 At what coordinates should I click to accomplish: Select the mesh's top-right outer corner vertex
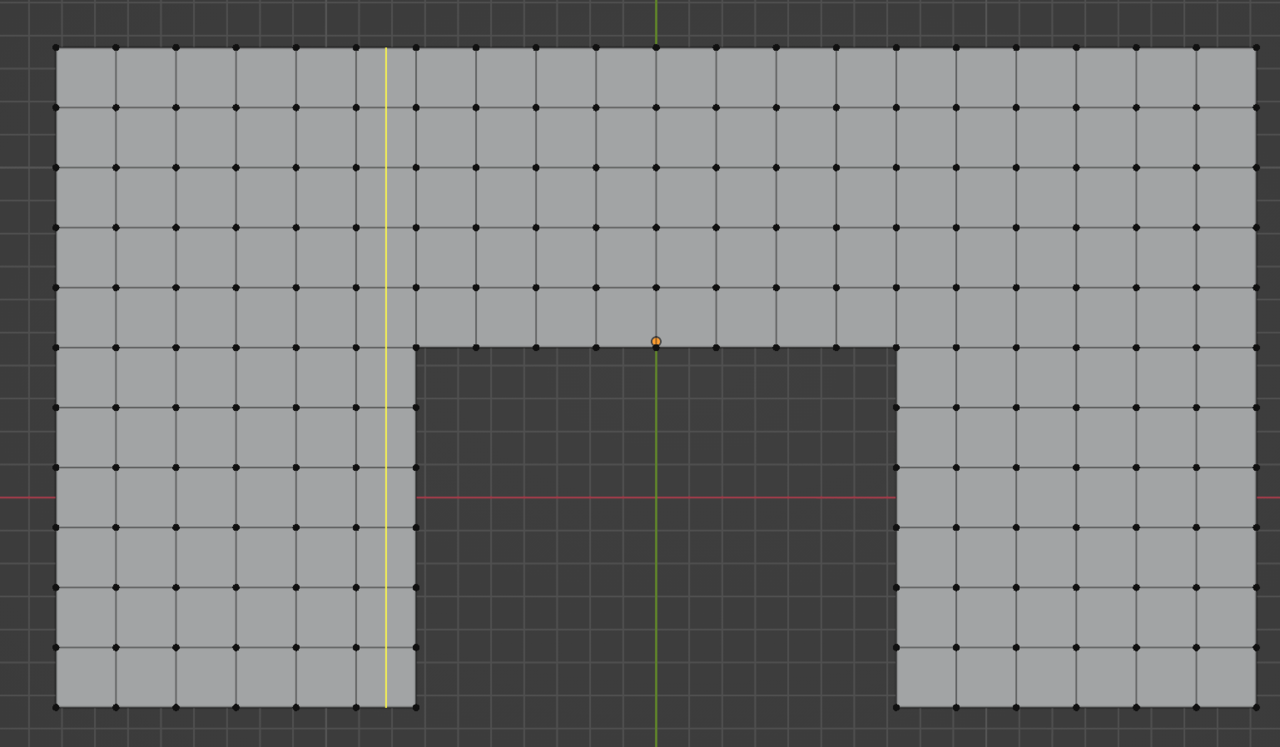1256,47
